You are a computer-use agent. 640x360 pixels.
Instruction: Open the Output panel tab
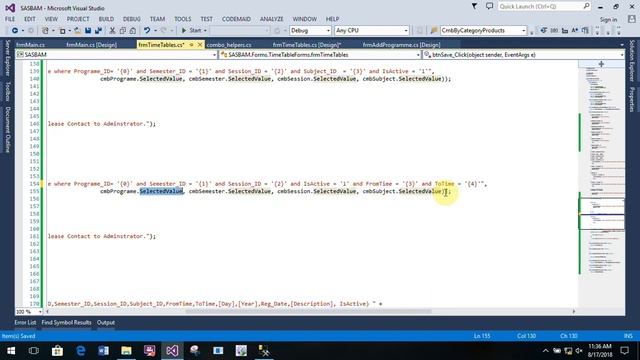(106, 322)
